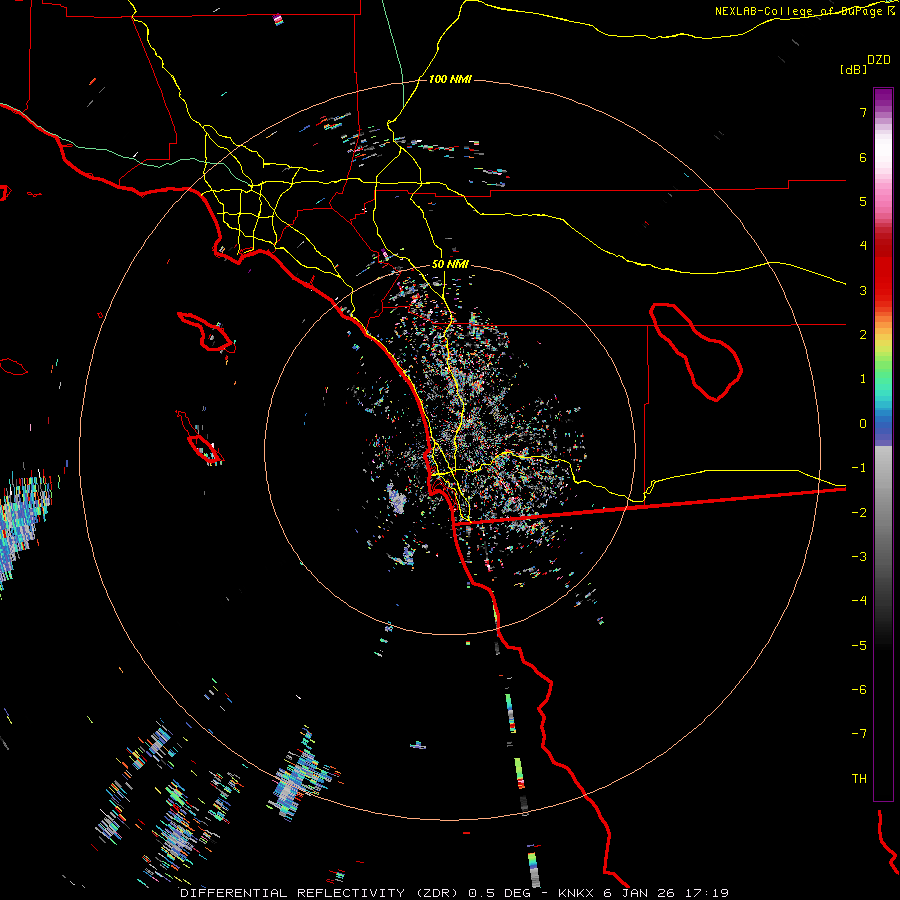Select the DZD product label above the scale
Screen dimensions: 900x900
(x=879, y=59)
